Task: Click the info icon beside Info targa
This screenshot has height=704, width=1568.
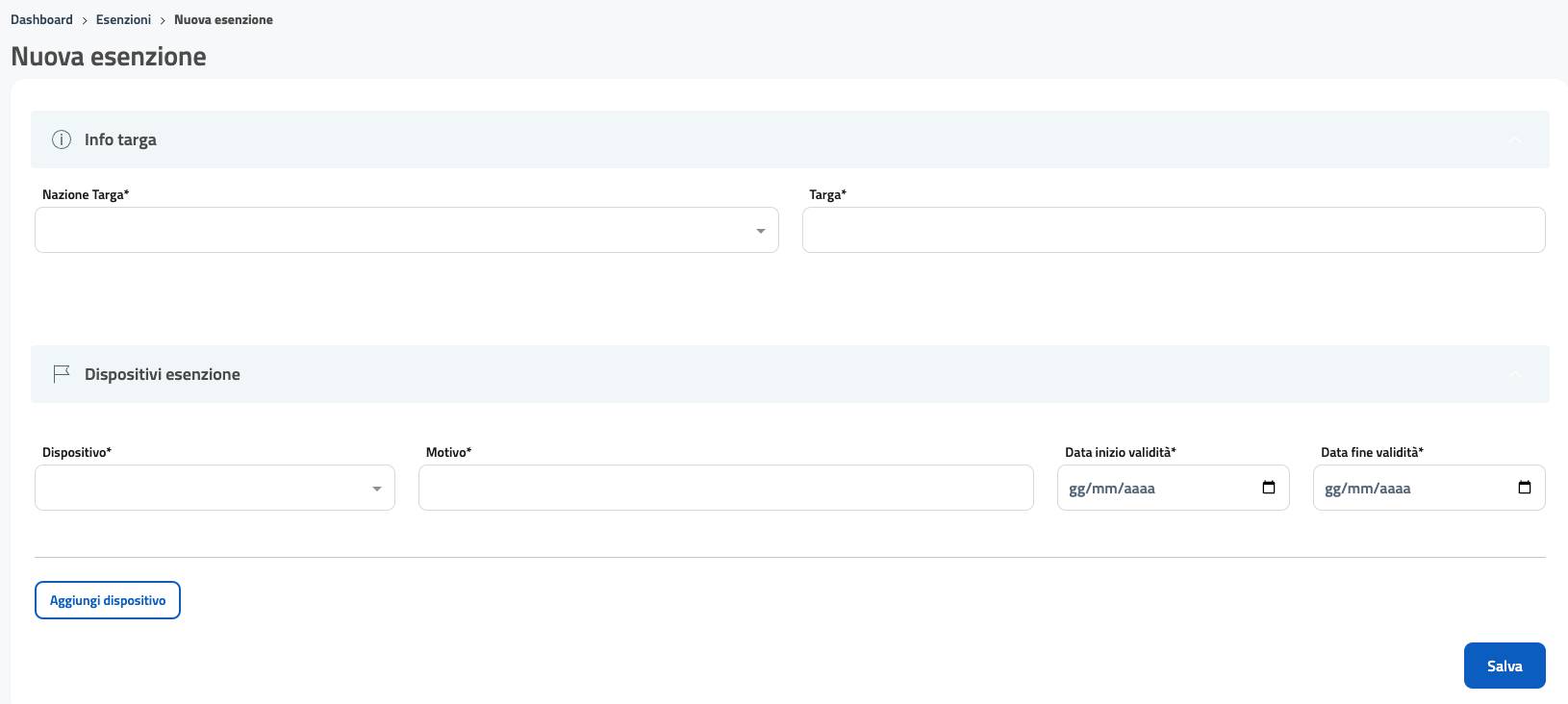Action: [x=62, y=139]
